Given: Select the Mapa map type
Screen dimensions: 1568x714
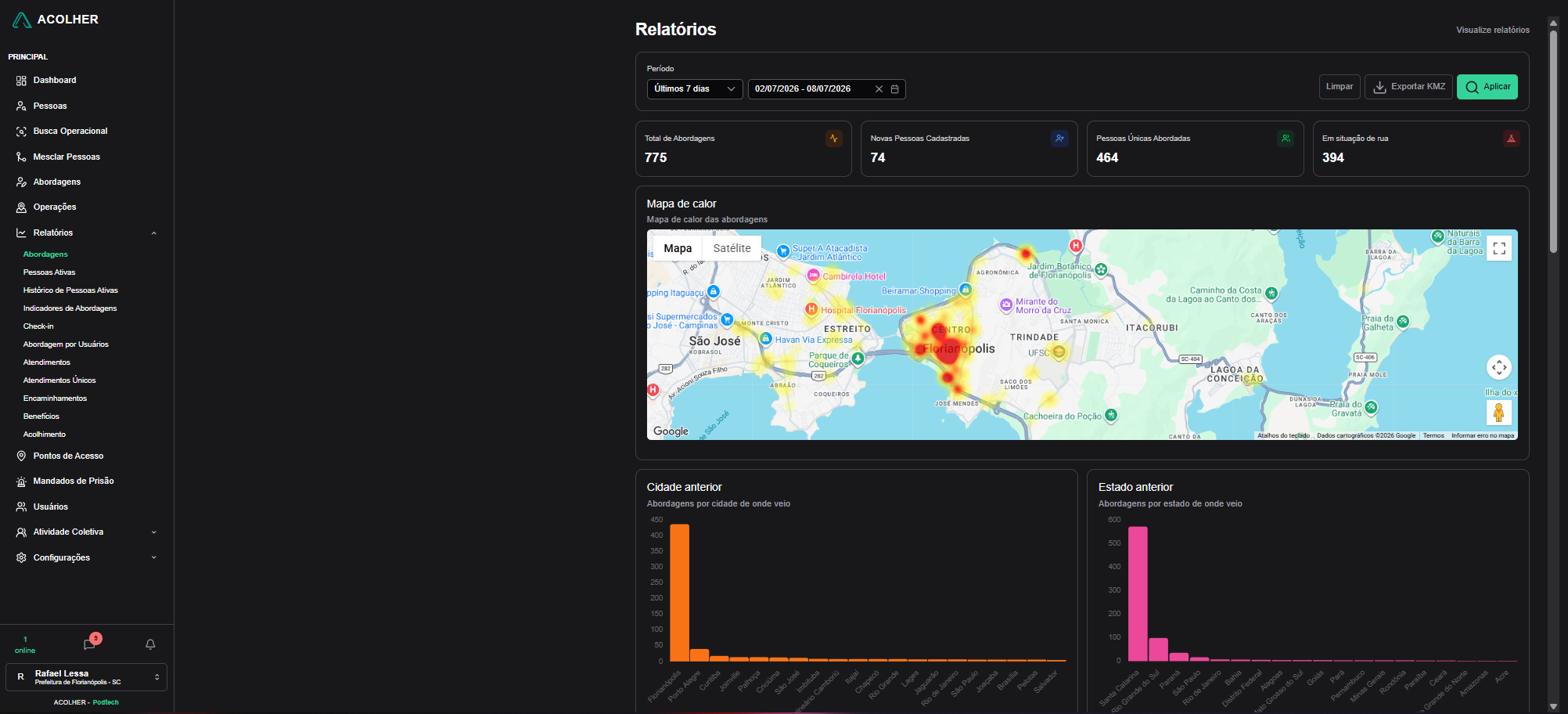Looking at the screenshot, I should pos(678,248).
